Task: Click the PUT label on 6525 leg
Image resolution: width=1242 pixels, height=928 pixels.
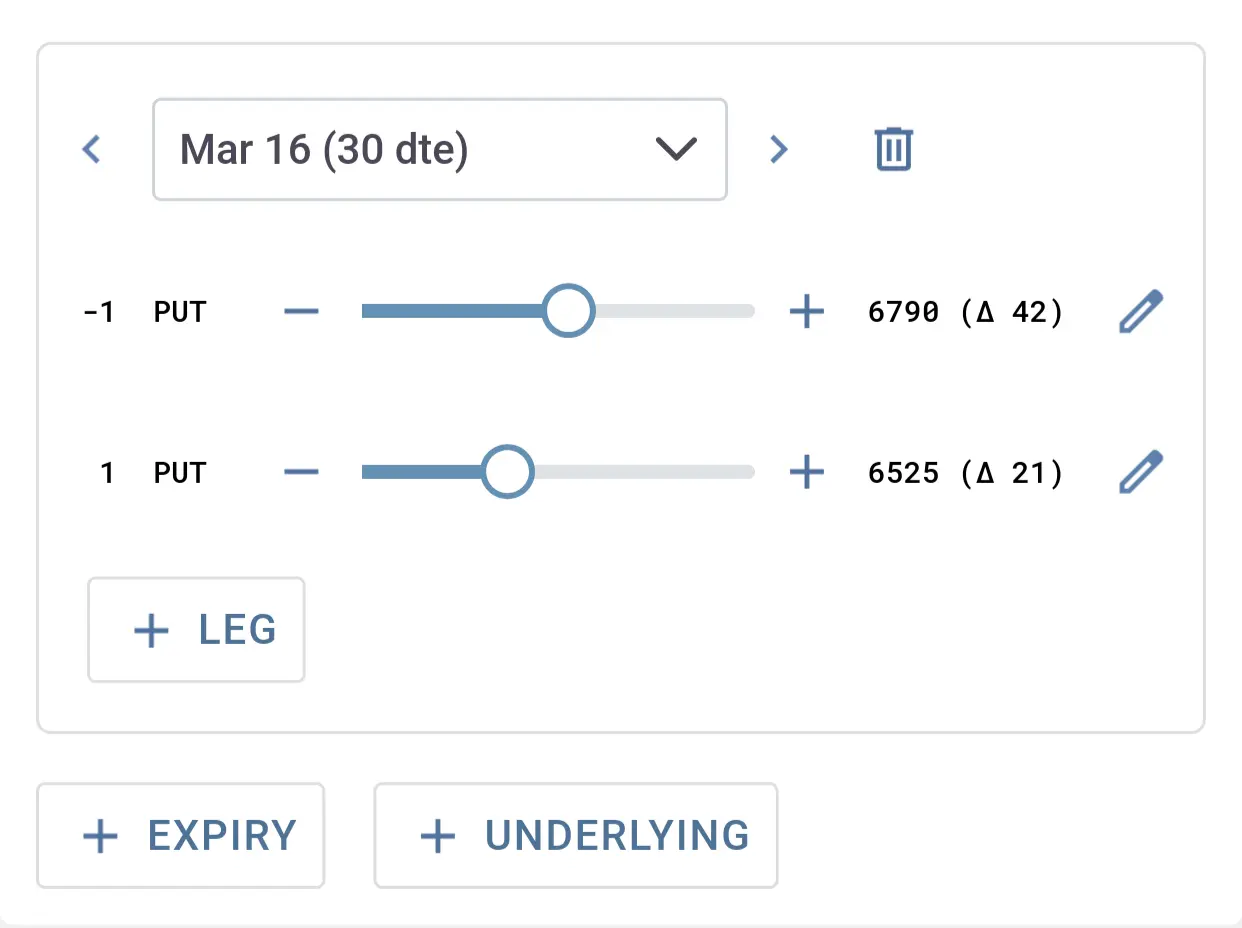Action: [180, 472]
